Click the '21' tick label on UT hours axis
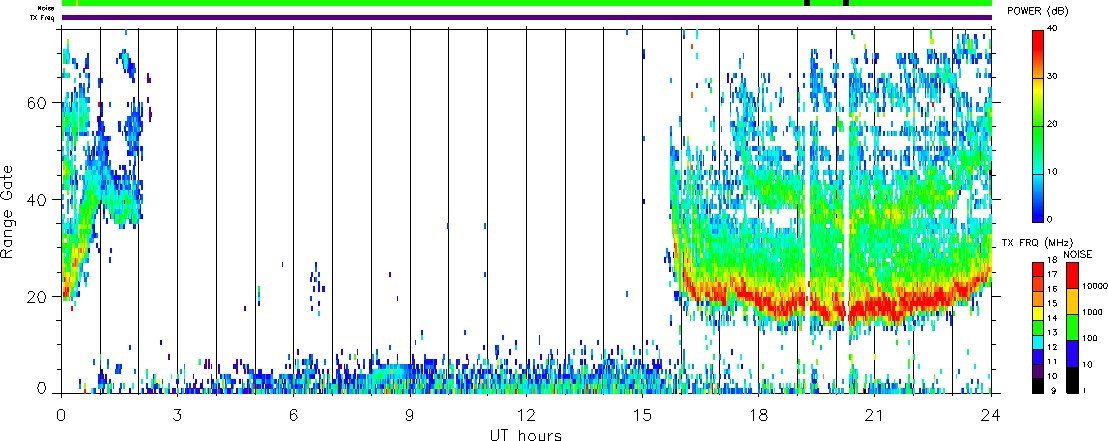The height and width of the screenshot is (441, 1108). 875,414
